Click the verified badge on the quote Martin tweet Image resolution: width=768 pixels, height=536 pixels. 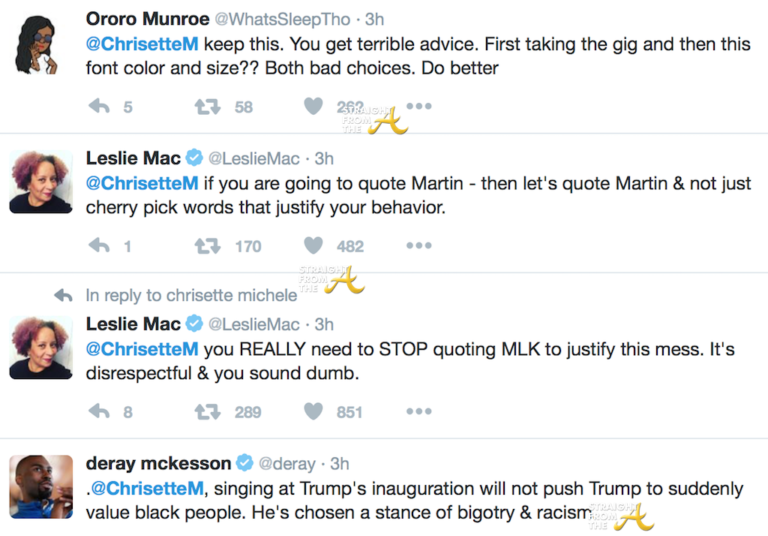point(194,158)
